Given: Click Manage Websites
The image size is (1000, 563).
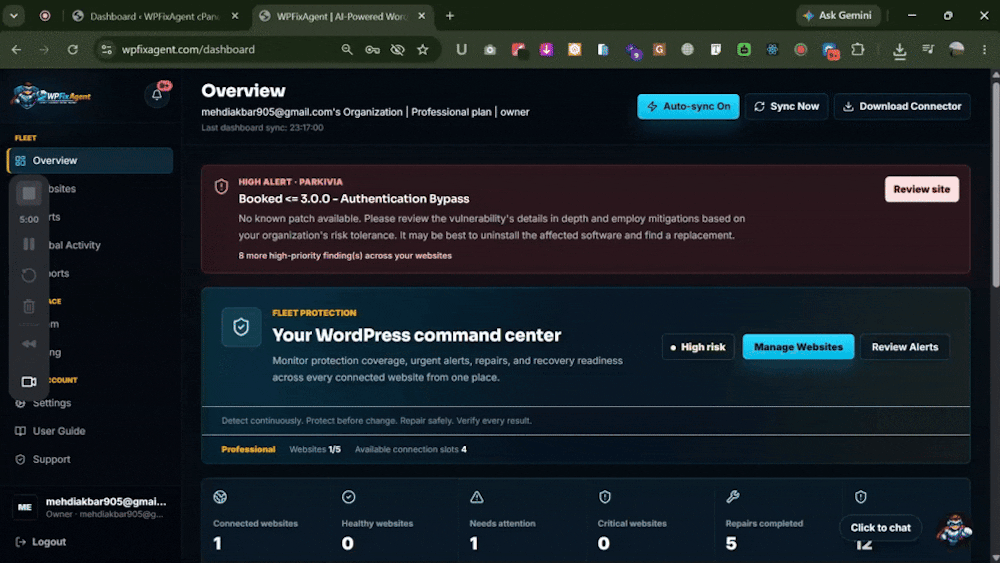Looking at the screenshot, I should (798, 347).
